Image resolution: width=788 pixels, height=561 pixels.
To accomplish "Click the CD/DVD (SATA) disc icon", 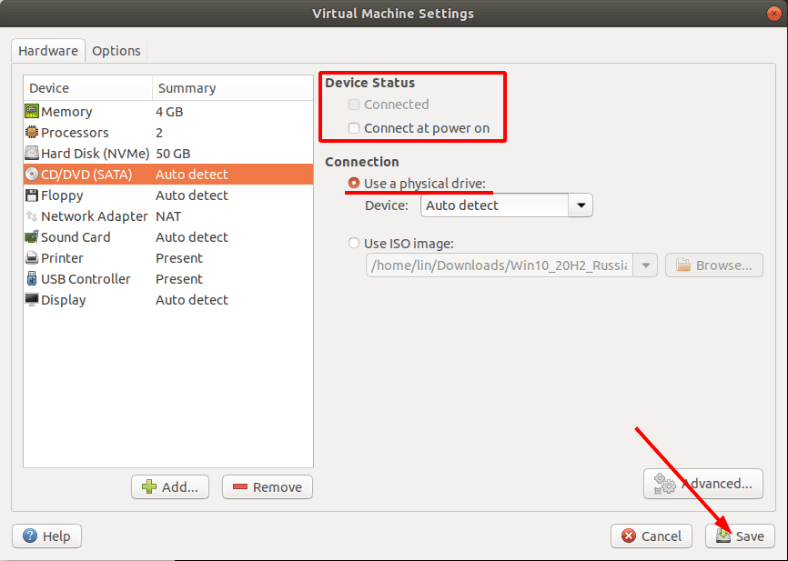I will (x=32, y=174).
